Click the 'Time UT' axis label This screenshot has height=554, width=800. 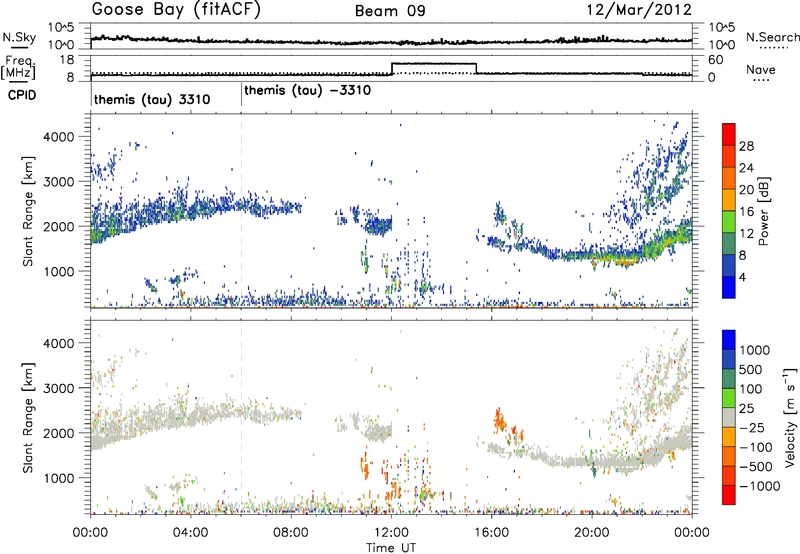[x=391, y=548]
